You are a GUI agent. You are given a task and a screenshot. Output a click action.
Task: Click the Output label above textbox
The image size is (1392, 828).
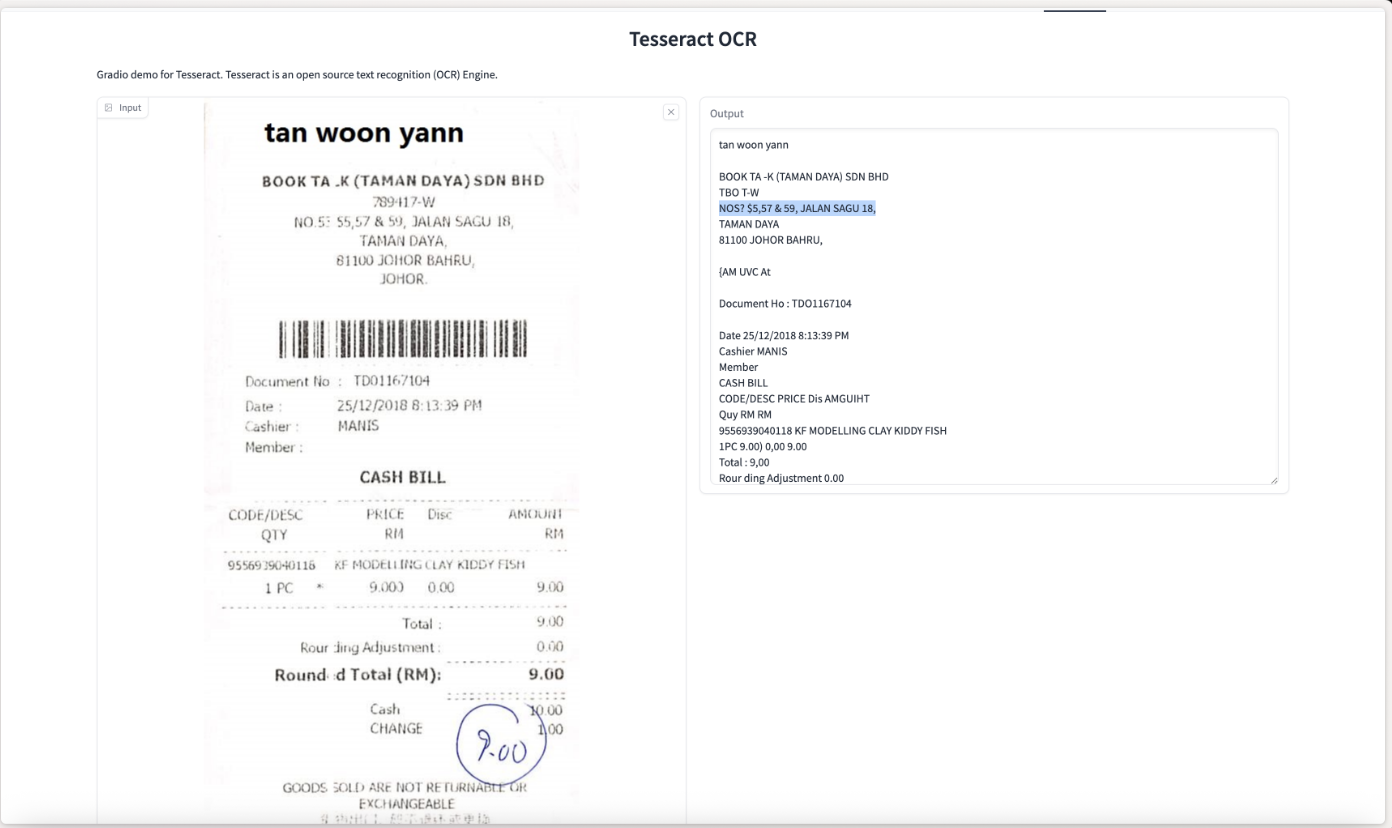point(726,114)
